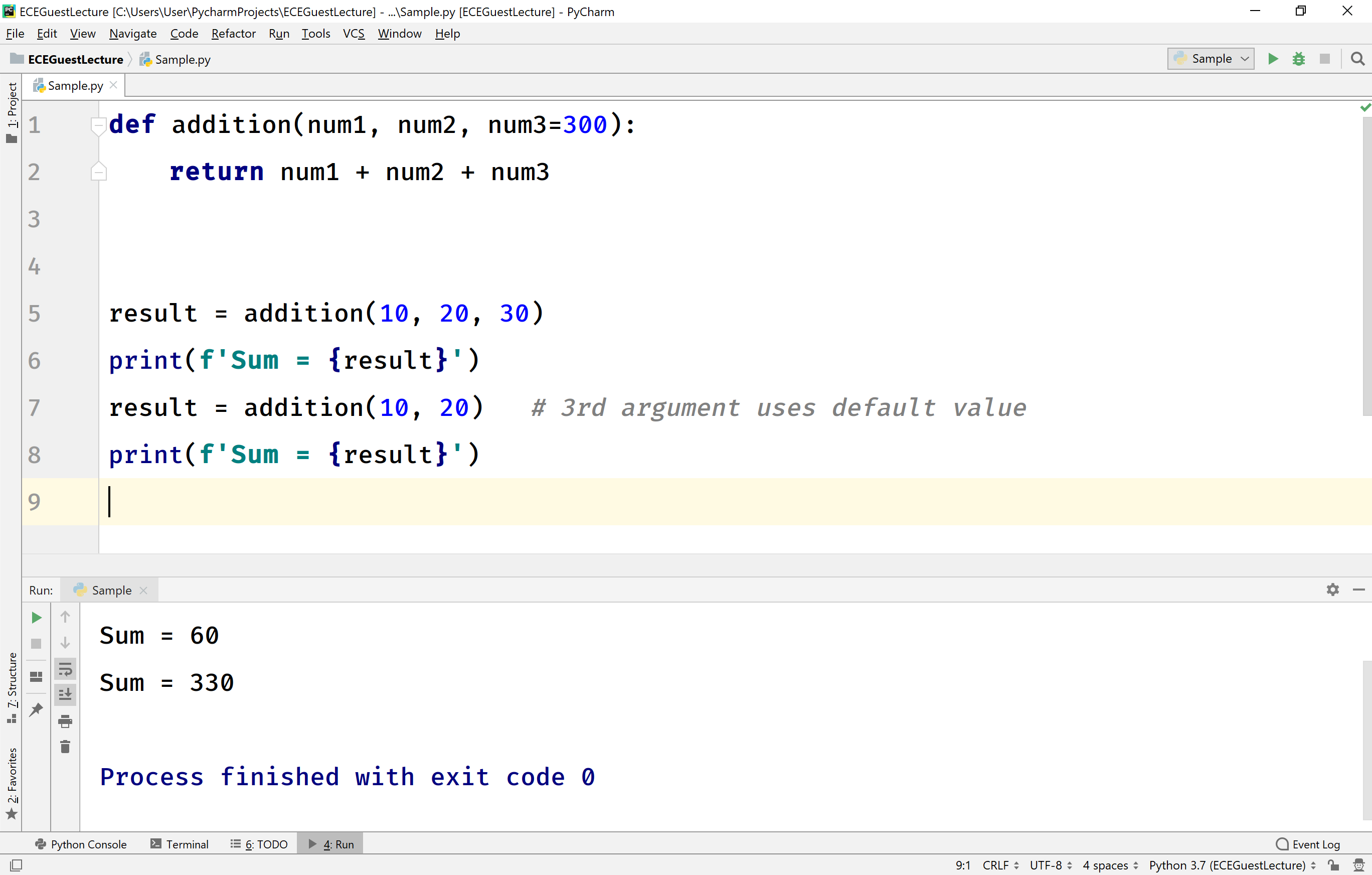The height and width of the screenshot is (875, 1372).
Task: Toggle scroll-to-end in the Run console
Action: (65, 694)
